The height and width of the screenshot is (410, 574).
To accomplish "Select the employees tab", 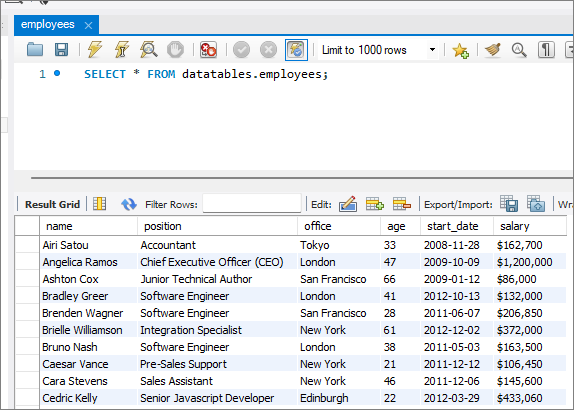I will (x=48, y=25).
